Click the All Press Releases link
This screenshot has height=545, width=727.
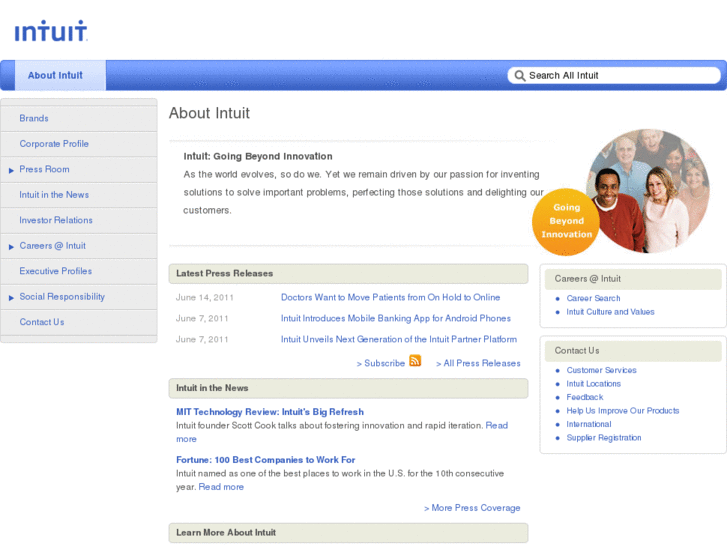pyautogui.click(x=478, y=363)
